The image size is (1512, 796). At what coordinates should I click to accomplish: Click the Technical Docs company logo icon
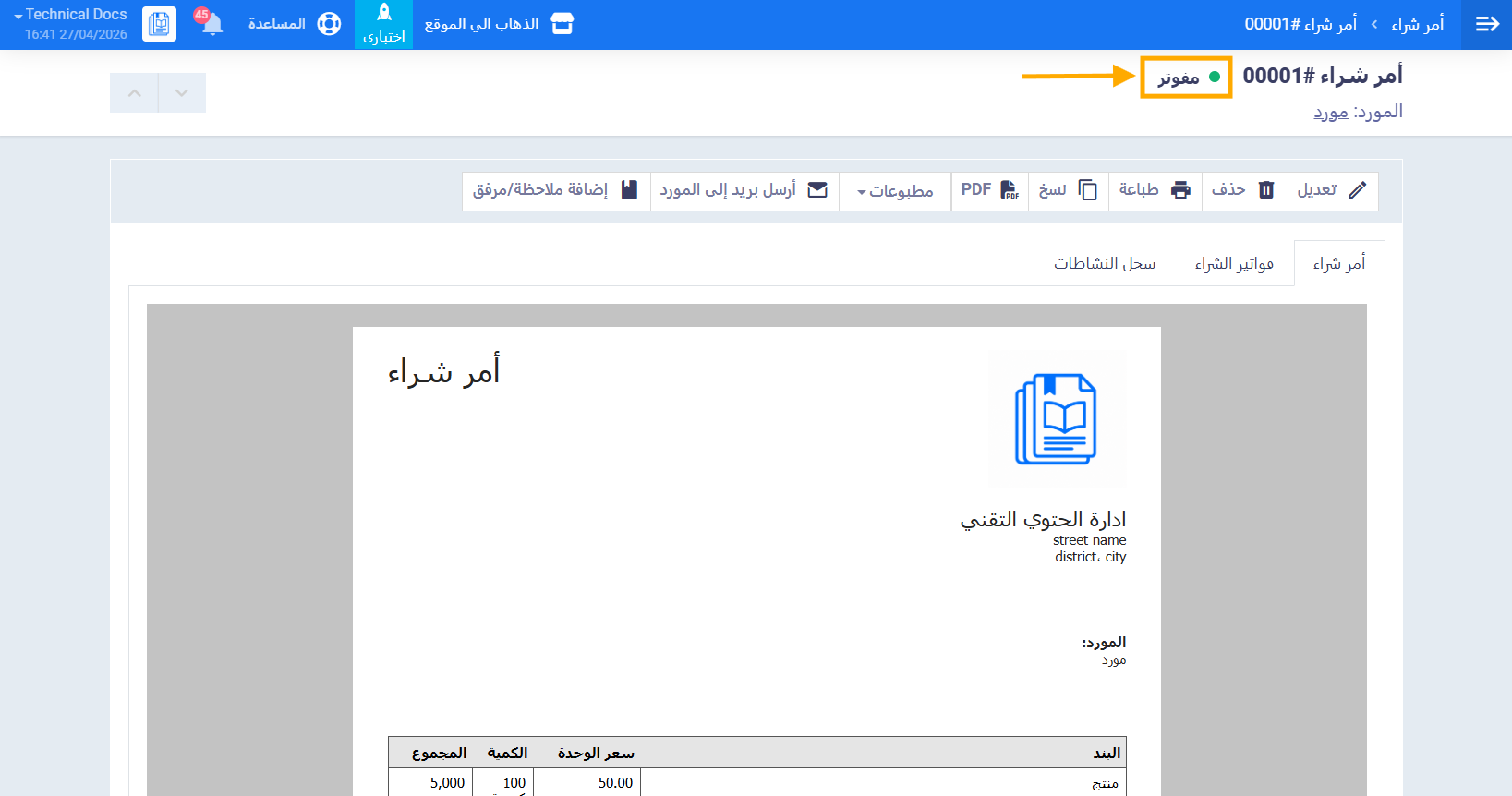click(x=159, y=24)
